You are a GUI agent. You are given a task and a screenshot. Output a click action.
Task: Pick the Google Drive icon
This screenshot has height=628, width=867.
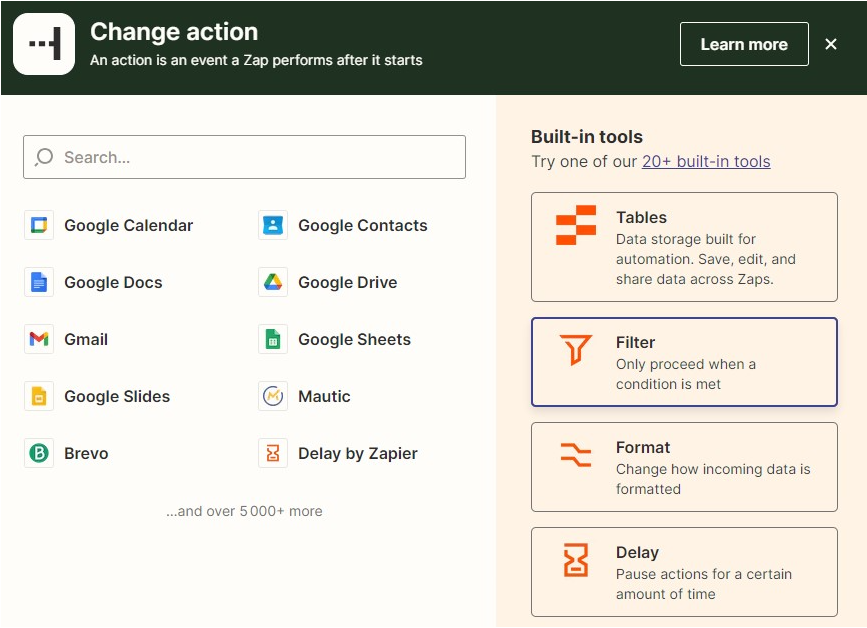pos(273,282)
